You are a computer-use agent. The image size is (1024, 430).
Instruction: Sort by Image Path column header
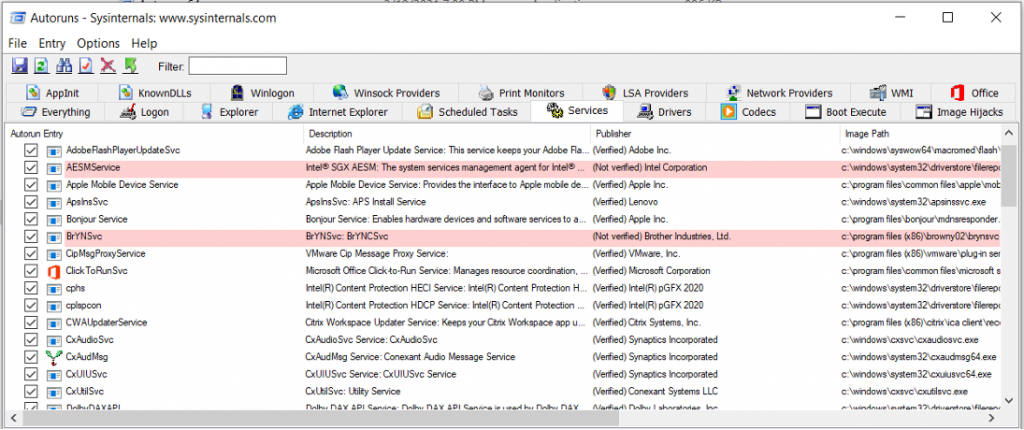(x=921, y=134)
